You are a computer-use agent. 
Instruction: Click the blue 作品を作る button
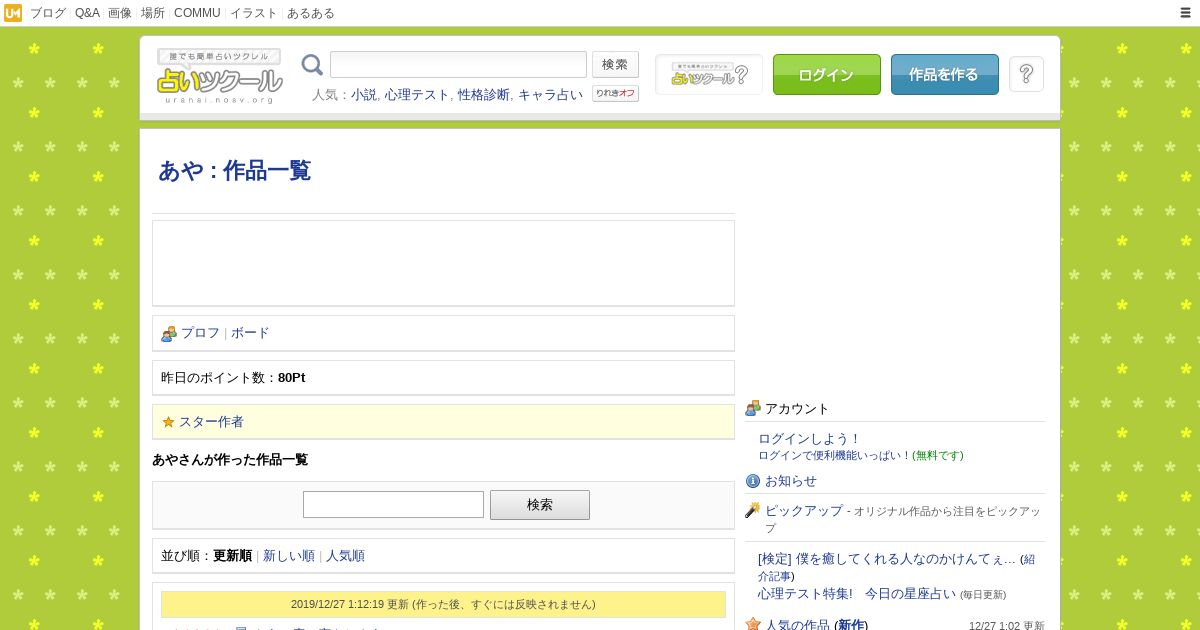[x=944, y=74]
